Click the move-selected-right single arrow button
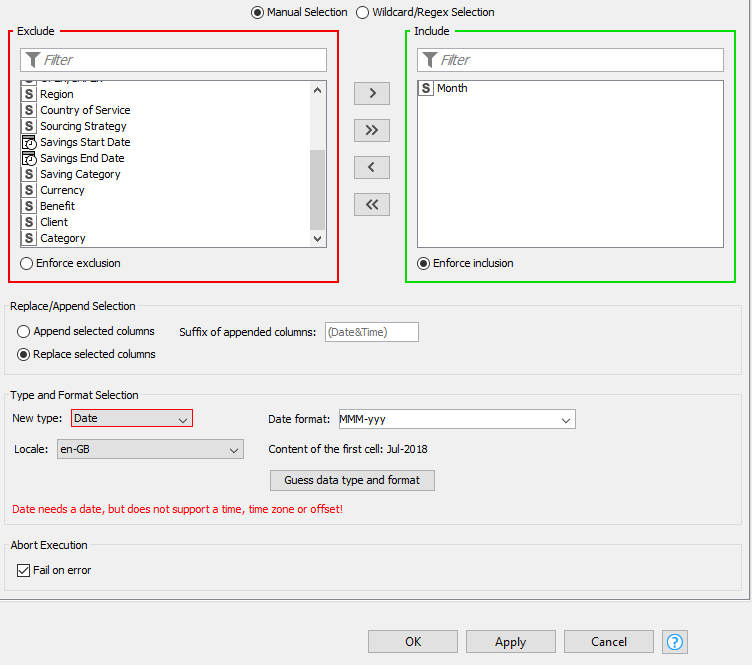 (x=372, y=93)
